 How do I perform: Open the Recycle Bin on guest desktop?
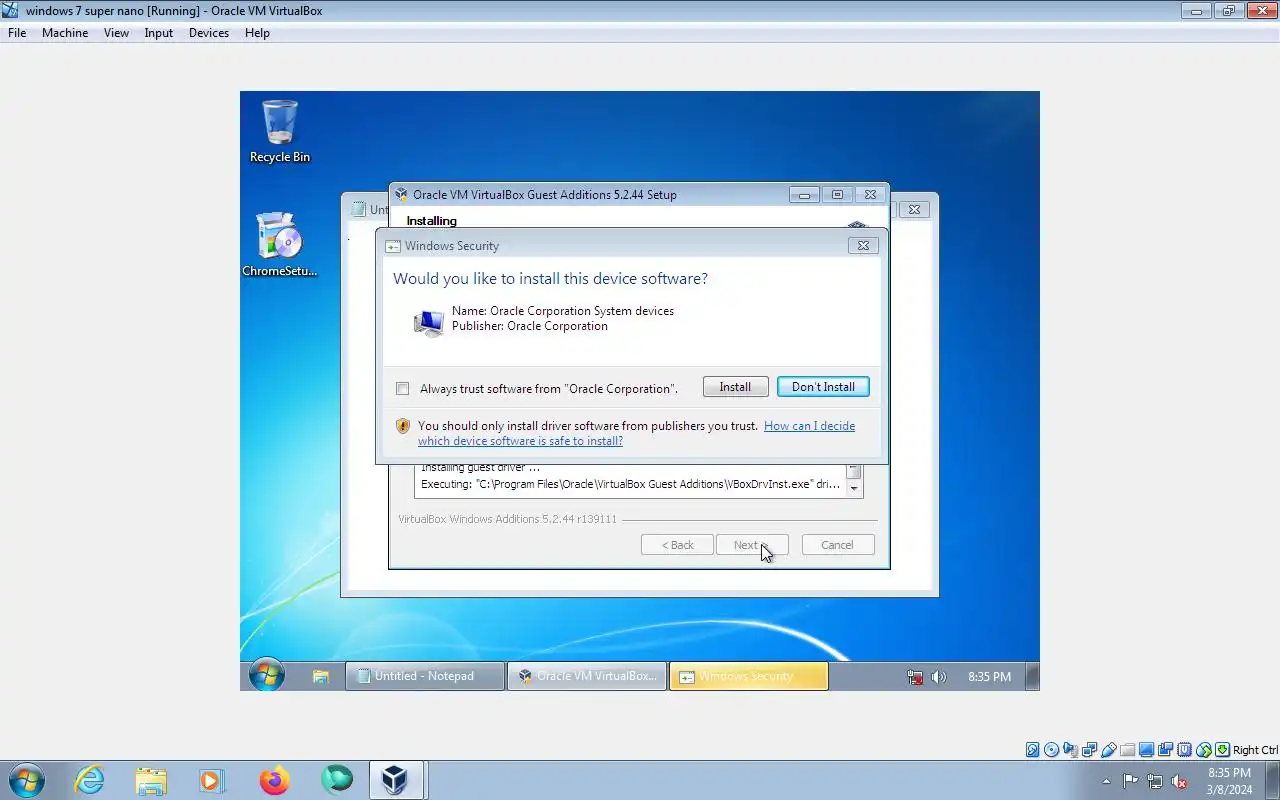point(279,131)
